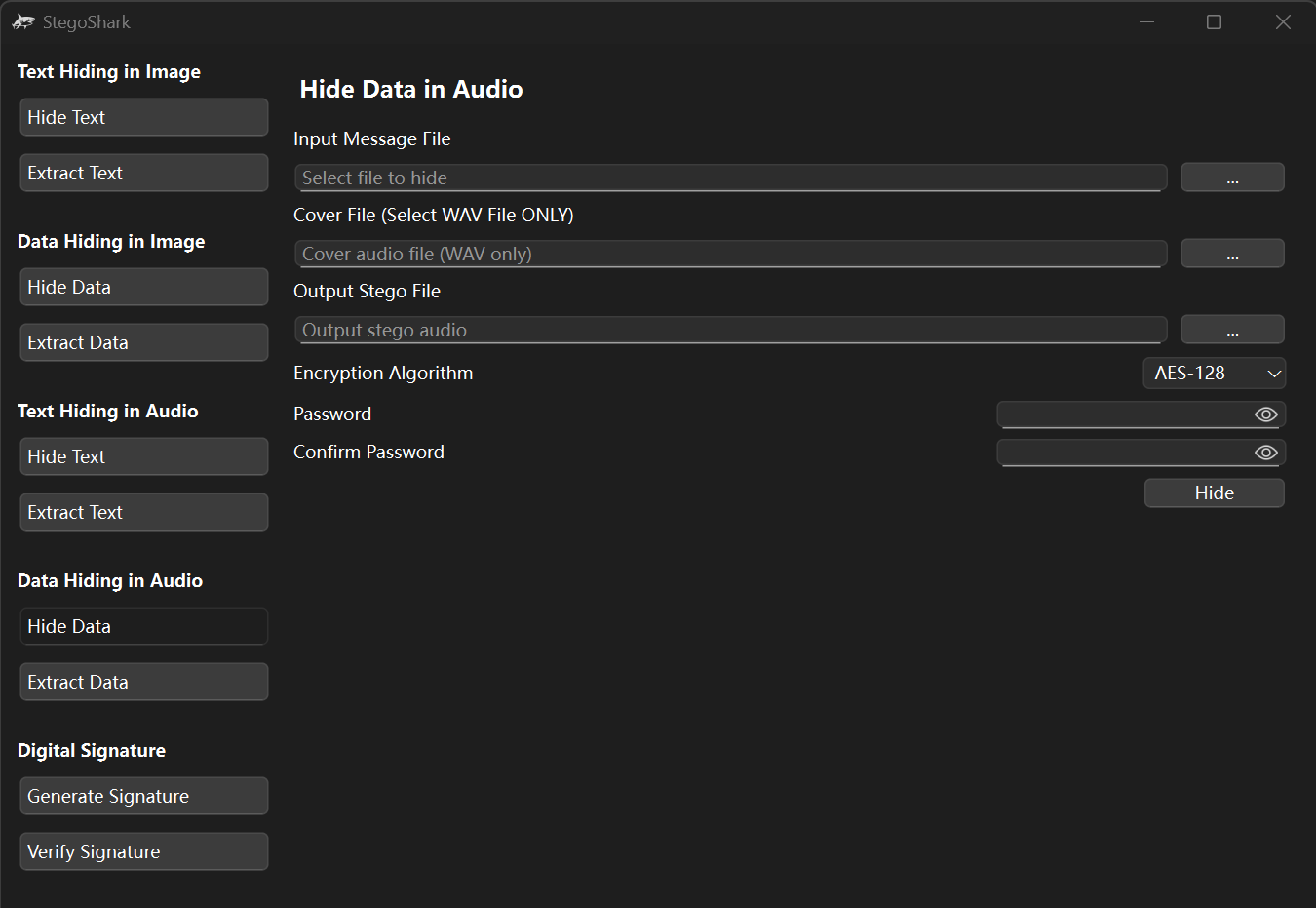Viewport: 1316px width, 908px height.
Task: Click the StegoShark shark logo icon
Action: (x=23, y=21)
